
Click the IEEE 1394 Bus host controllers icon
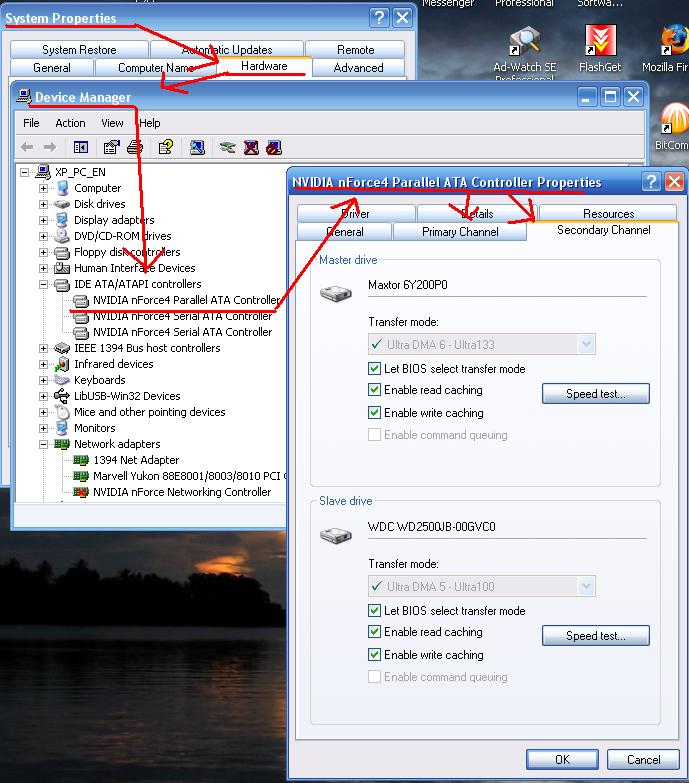click(x=62, y=348)
